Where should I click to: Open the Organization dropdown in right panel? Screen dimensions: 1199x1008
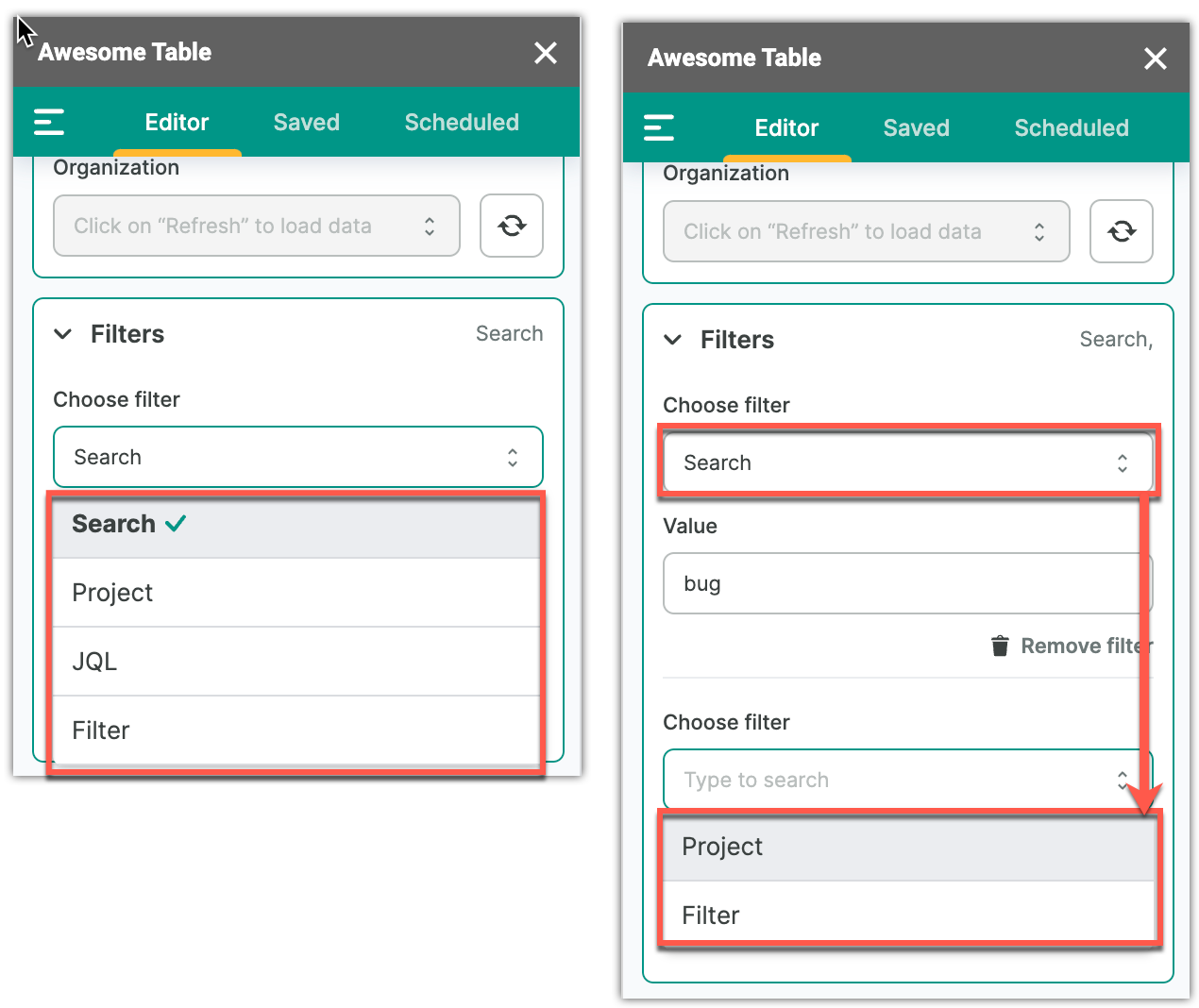tap(867, 231)
